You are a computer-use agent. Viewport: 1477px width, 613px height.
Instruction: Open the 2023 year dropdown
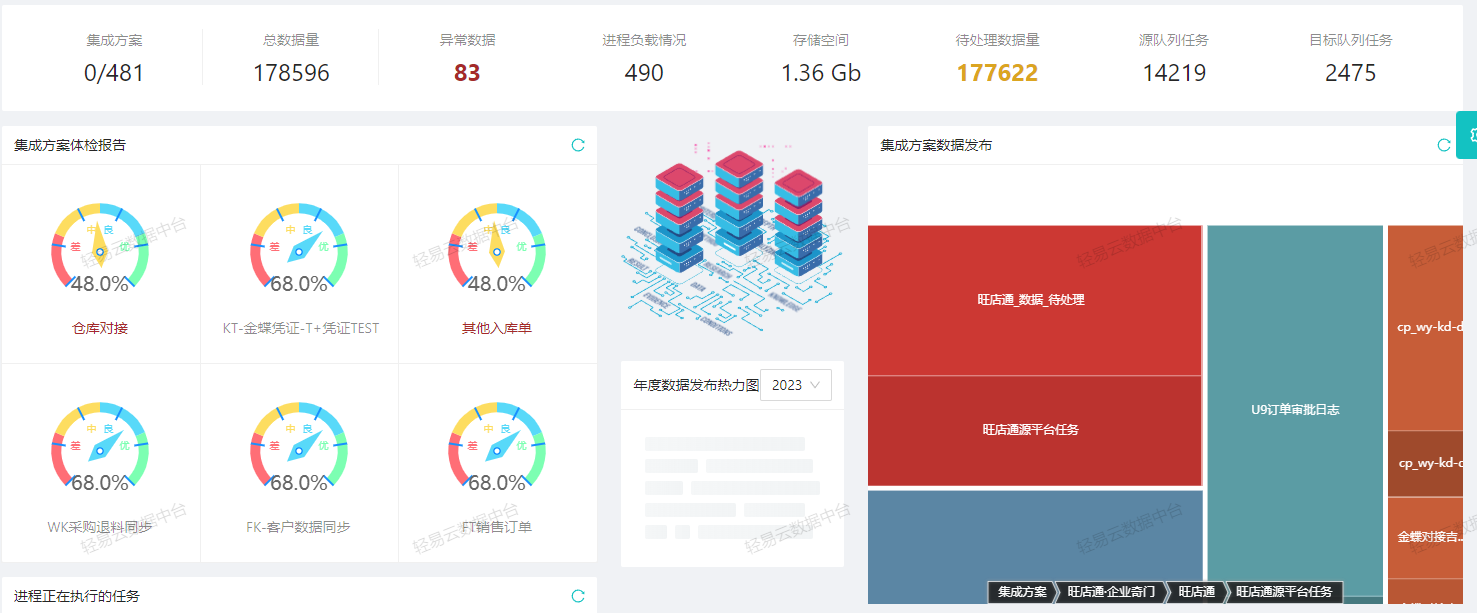pos(796,385)
